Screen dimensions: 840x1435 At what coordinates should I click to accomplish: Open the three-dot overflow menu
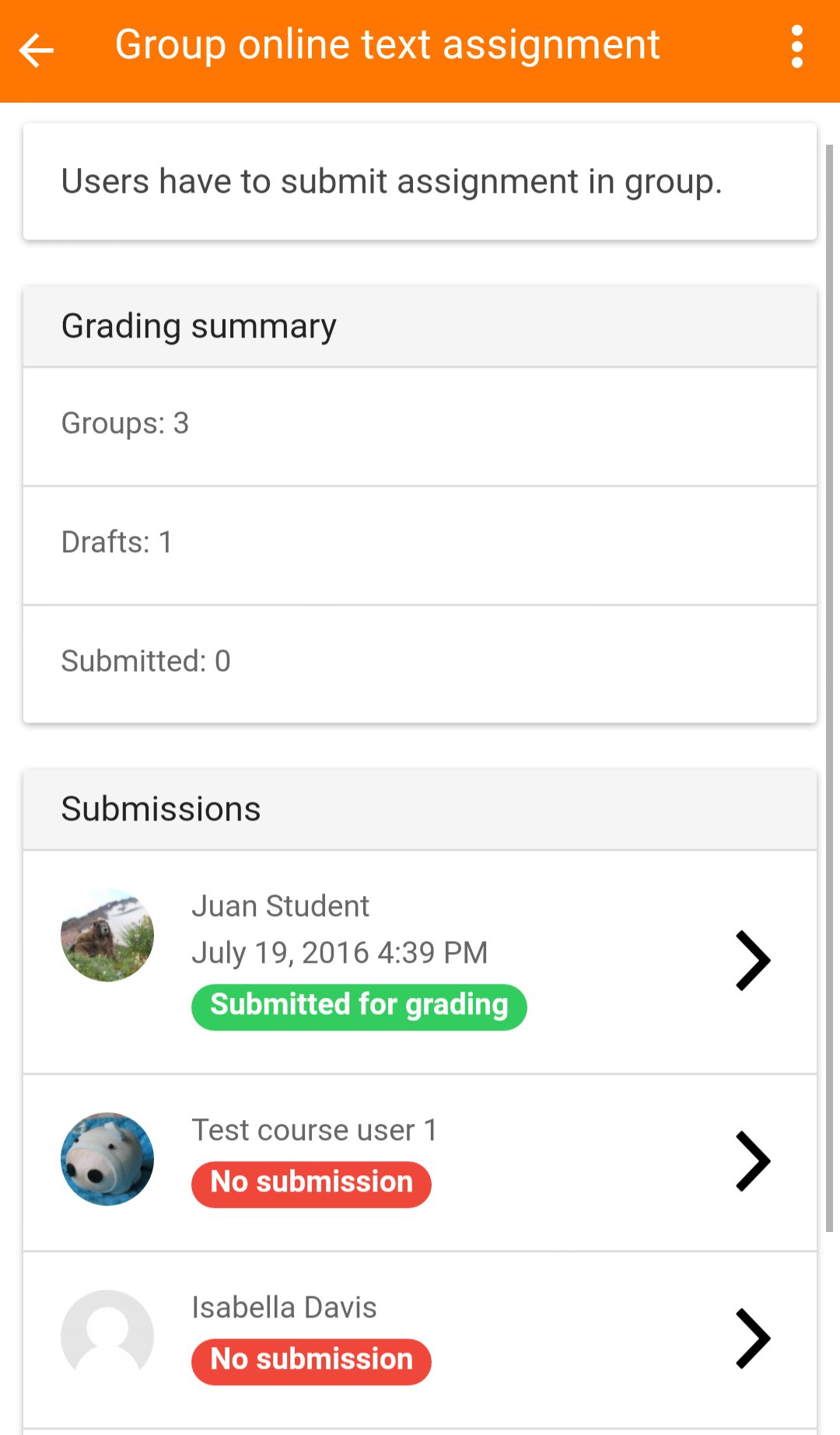(796, 47)
